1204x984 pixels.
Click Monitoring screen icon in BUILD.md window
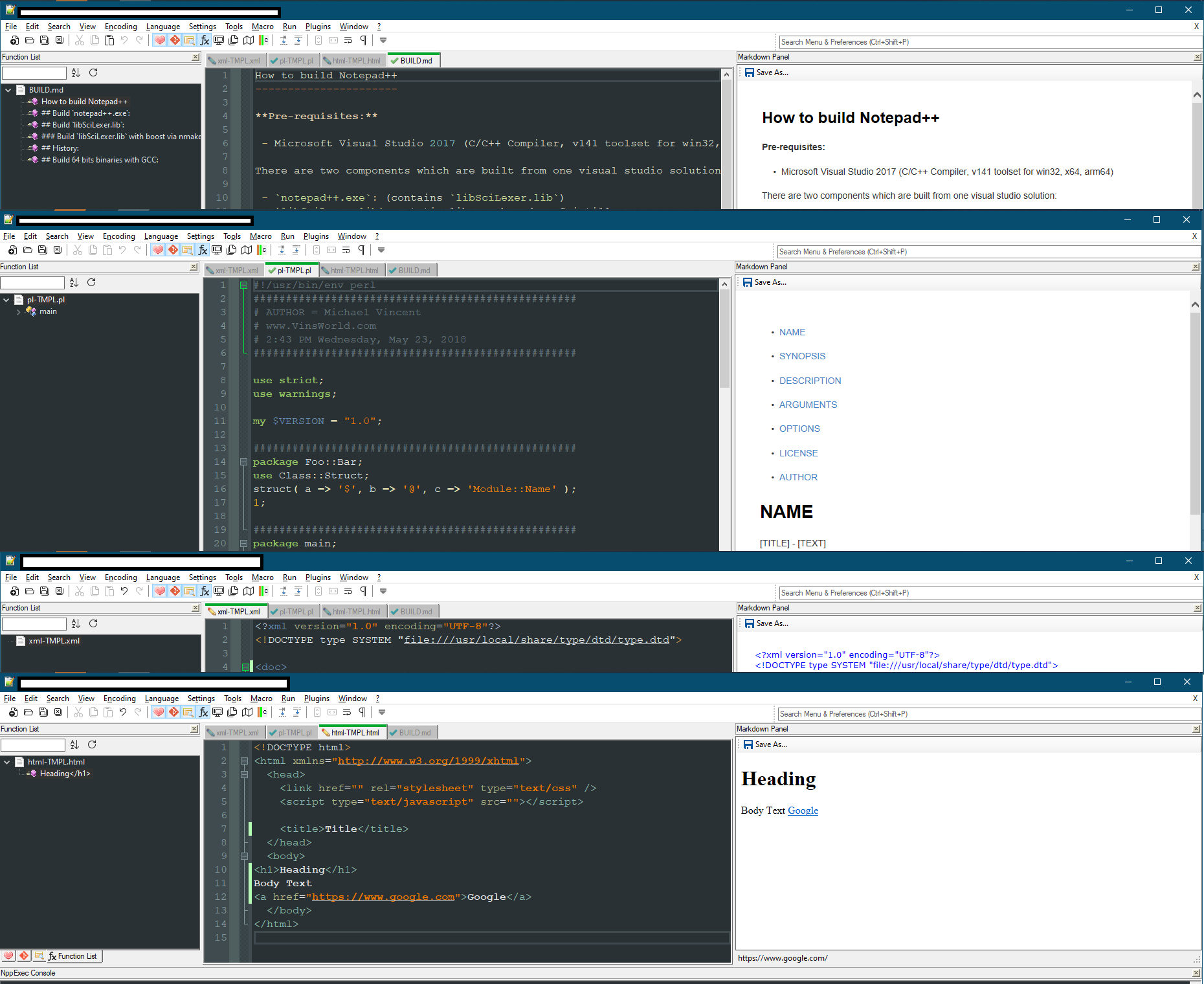(219, 40)
